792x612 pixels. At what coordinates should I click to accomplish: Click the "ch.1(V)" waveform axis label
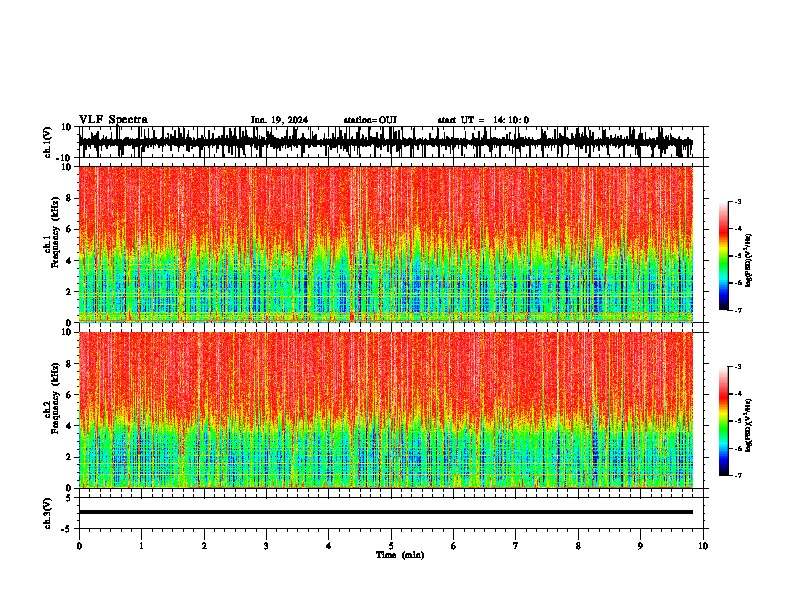[x=48, y=142]
